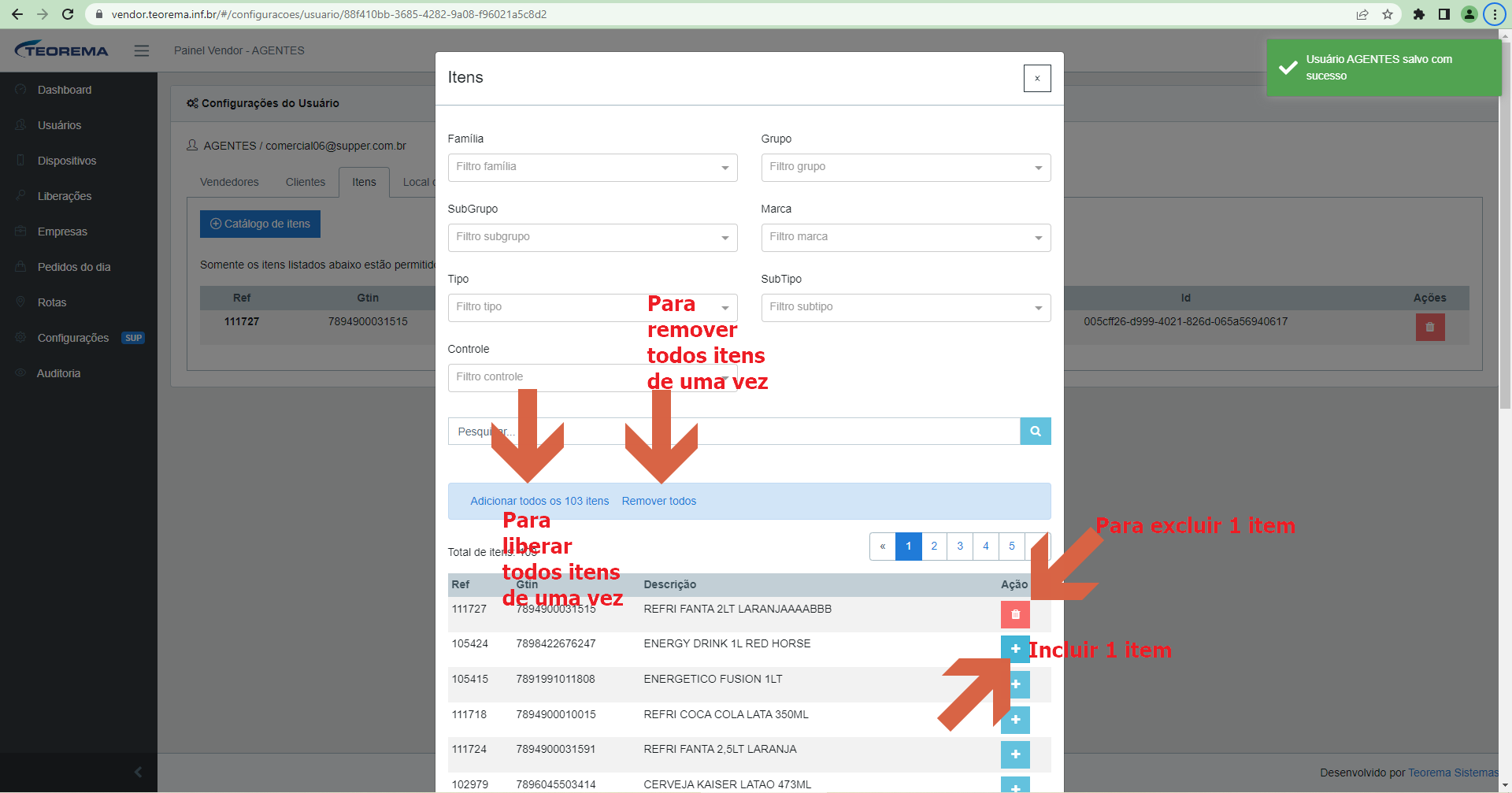This screenshot has width=1512, height=793.
Task: Open the browser side panel icon
Action: [1444, 14]
